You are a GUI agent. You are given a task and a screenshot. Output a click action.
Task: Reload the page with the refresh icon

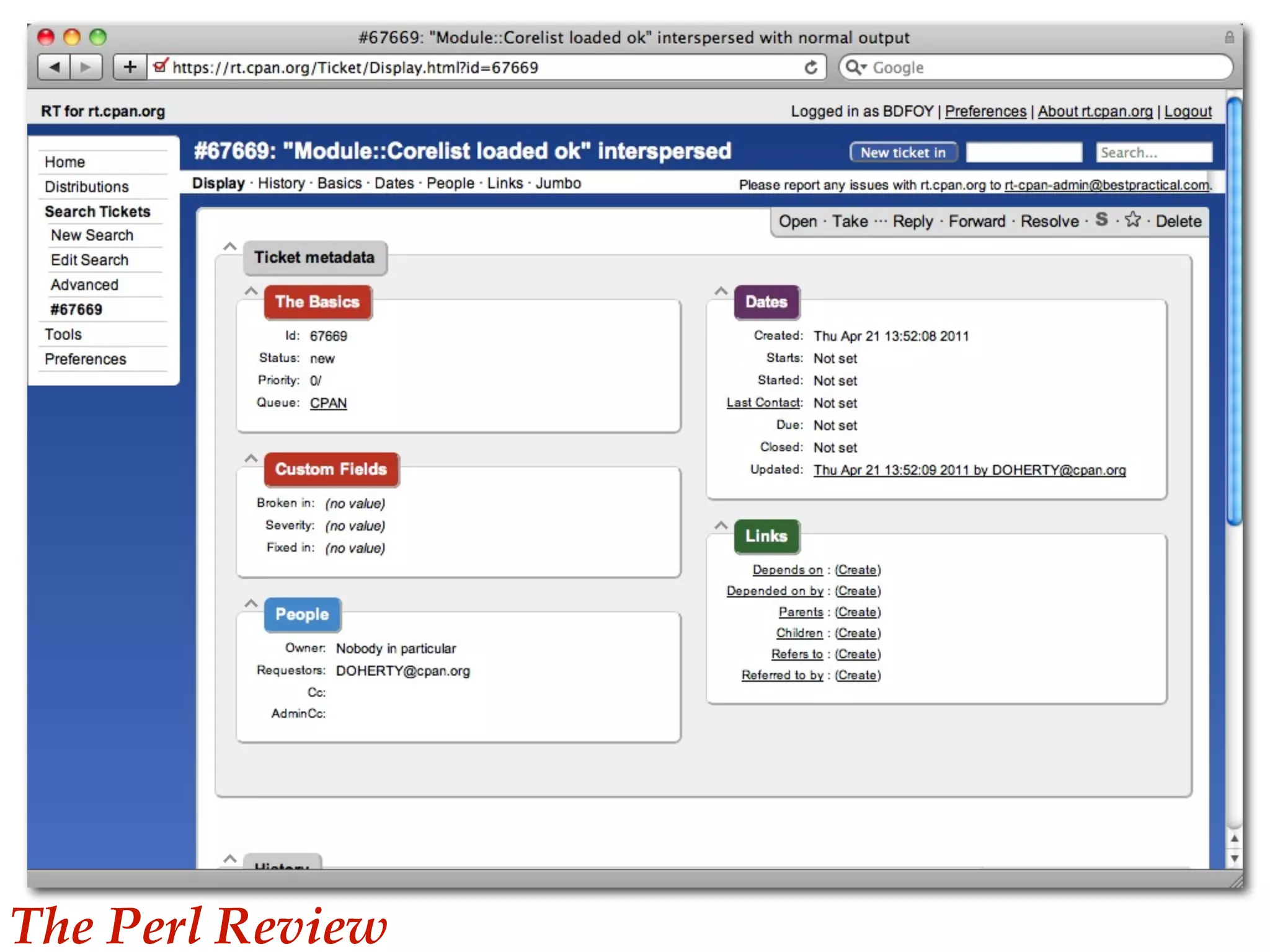point(810,67)
